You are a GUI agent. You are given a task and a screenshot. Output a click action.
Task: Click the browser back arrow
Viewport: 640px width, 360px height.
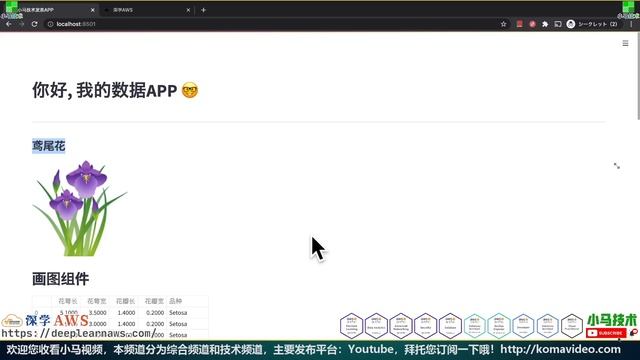(9, 24)
